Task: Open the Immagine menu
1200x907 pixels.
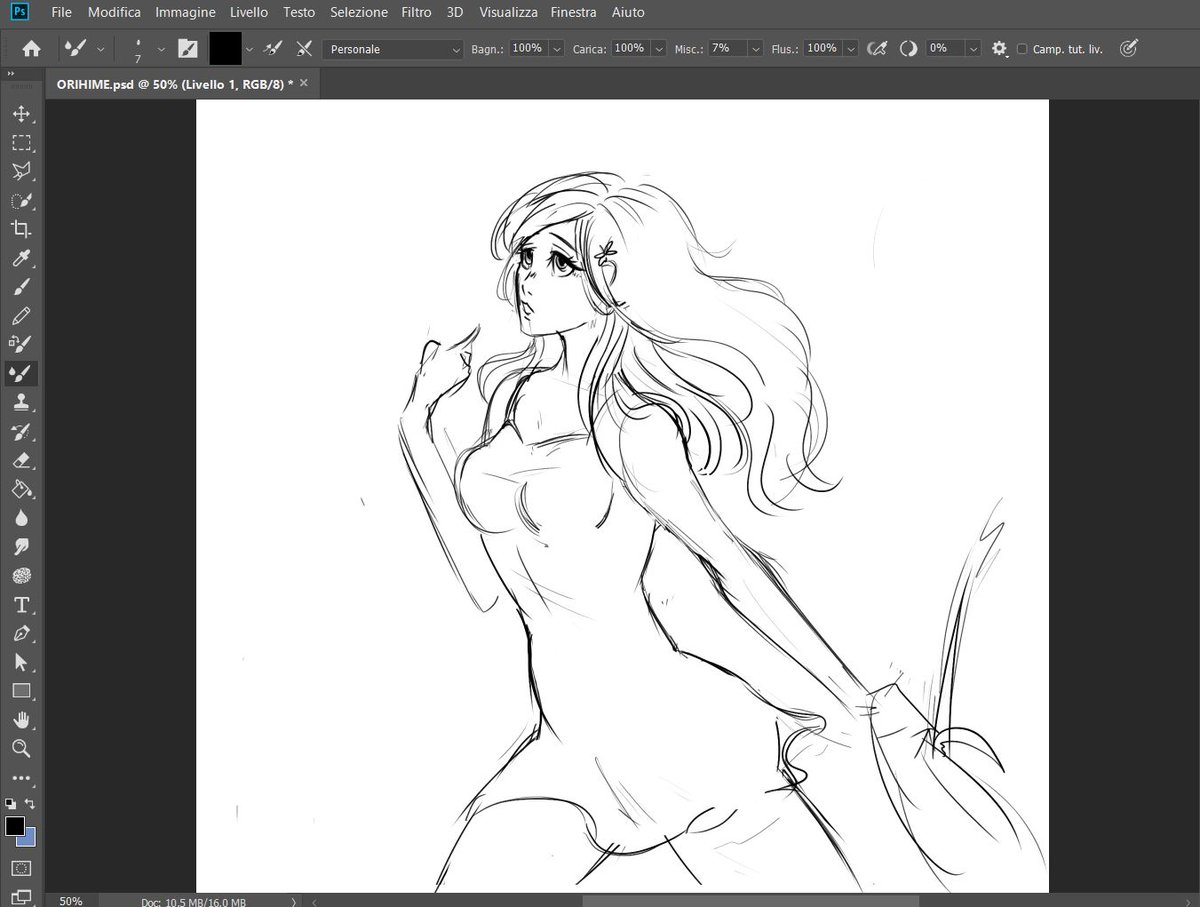Action: [185, 13]
